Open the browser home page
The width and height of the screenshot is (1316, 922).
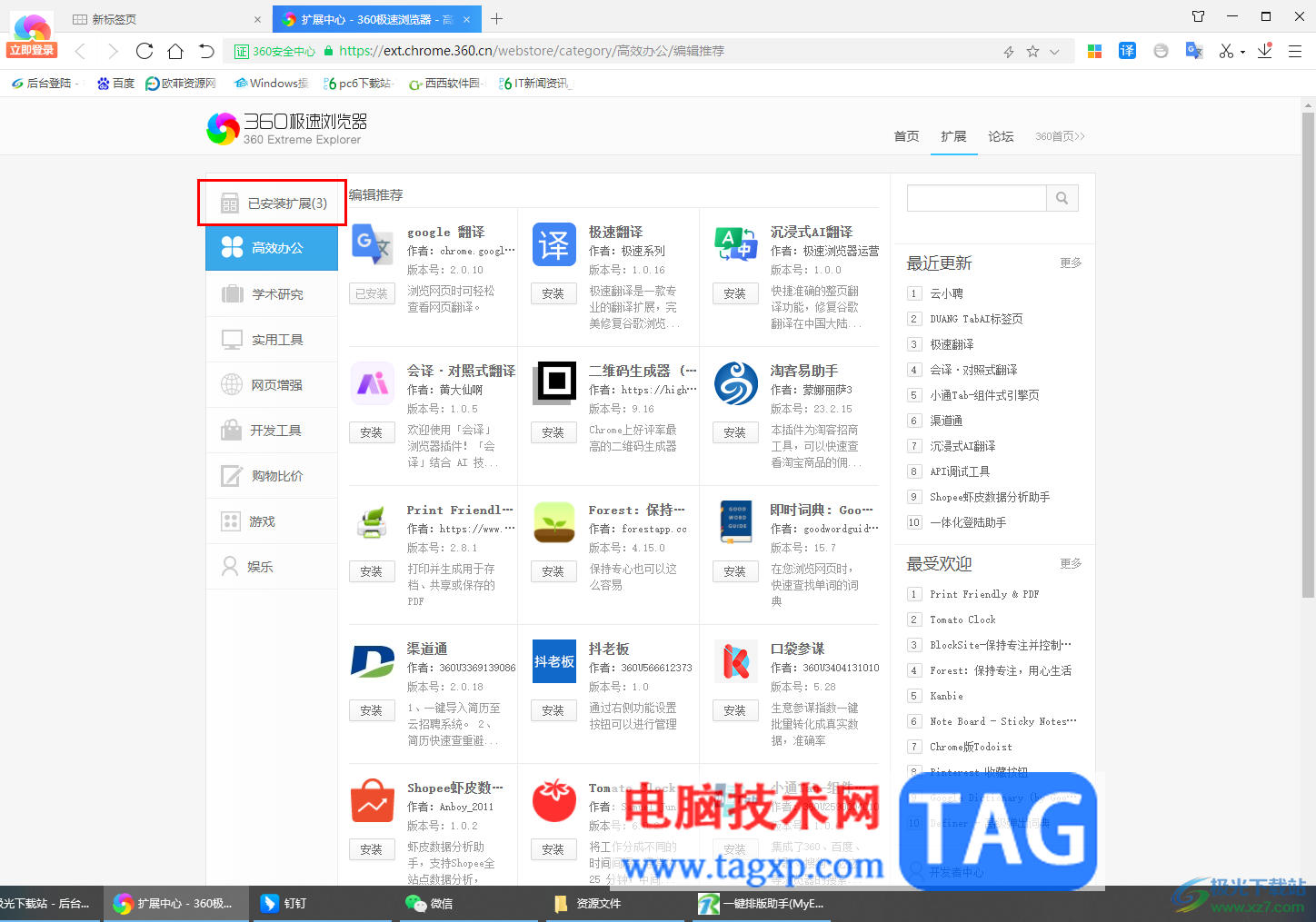pyautogui.click(x=175, y=51)
